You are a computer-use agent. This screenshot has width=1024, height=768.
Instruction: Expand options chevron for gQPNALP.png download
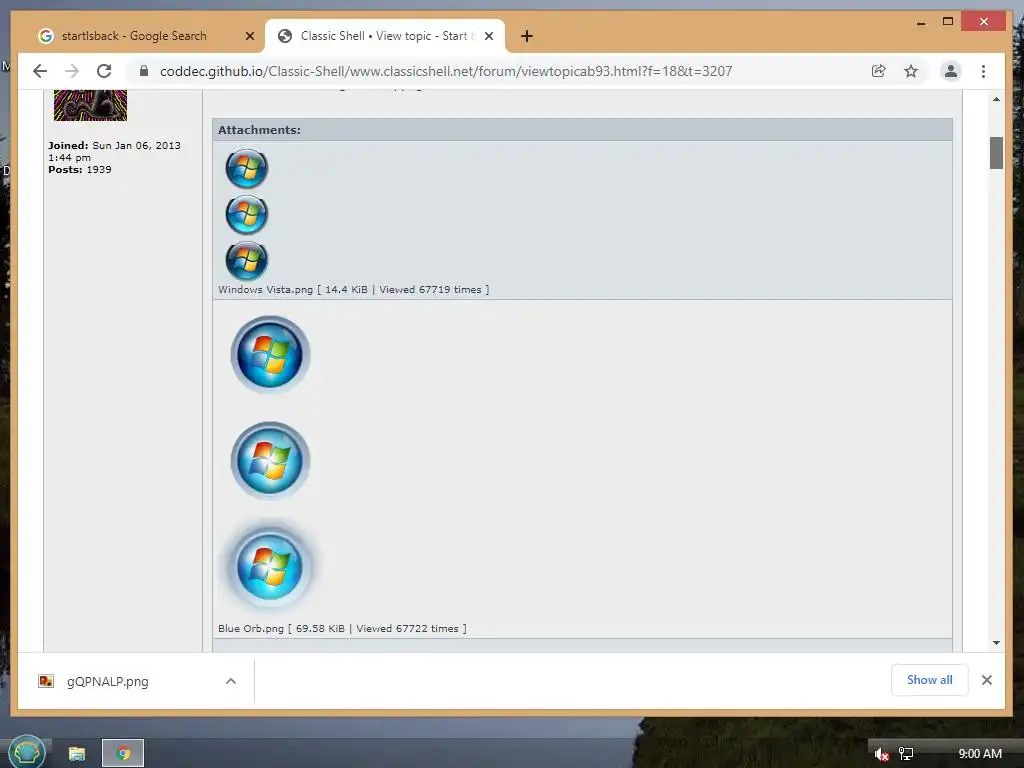[x=231, y=681]
